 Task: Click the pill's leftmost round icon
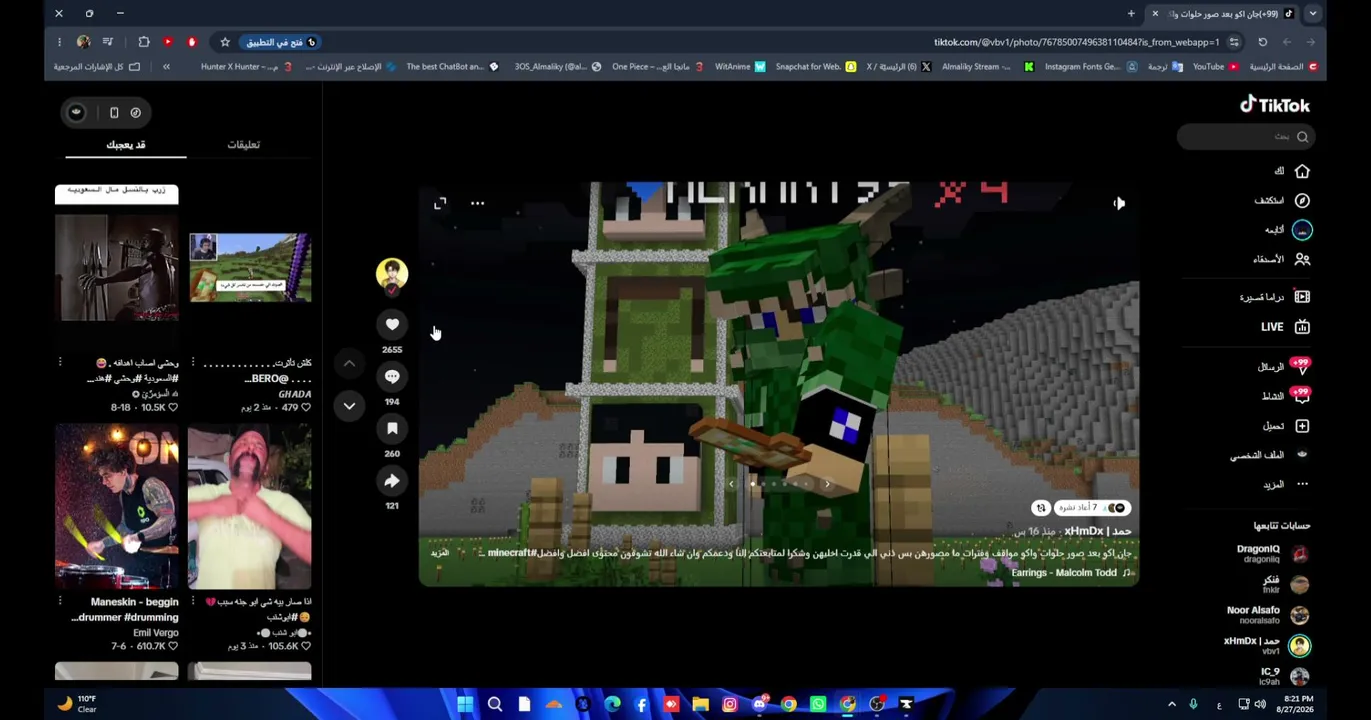pos(76,113)
